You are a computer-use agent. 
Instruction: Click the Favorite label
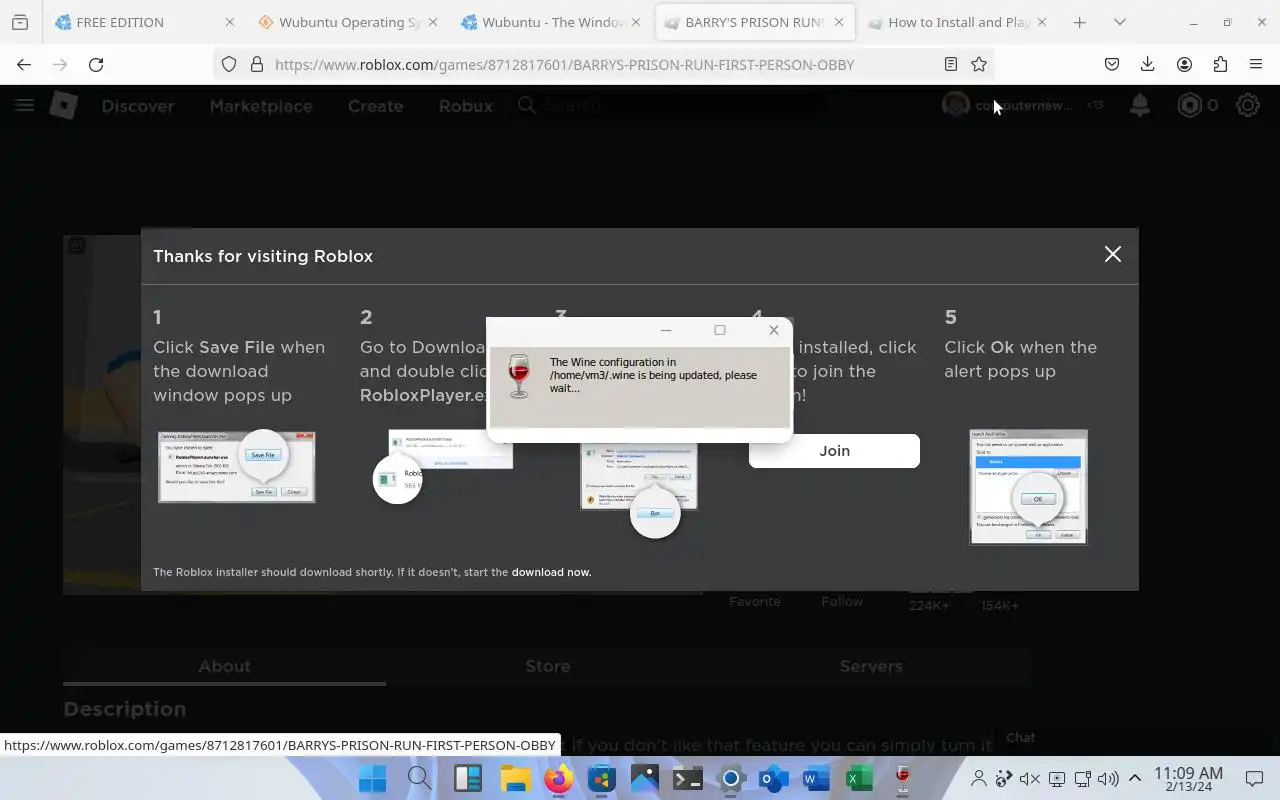pos(755,601)
